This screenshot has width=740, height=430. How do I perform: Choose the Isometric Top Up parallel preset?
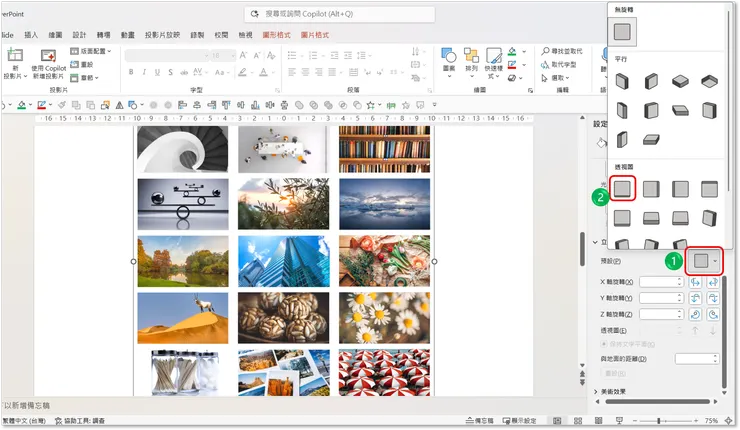[680, 82]
